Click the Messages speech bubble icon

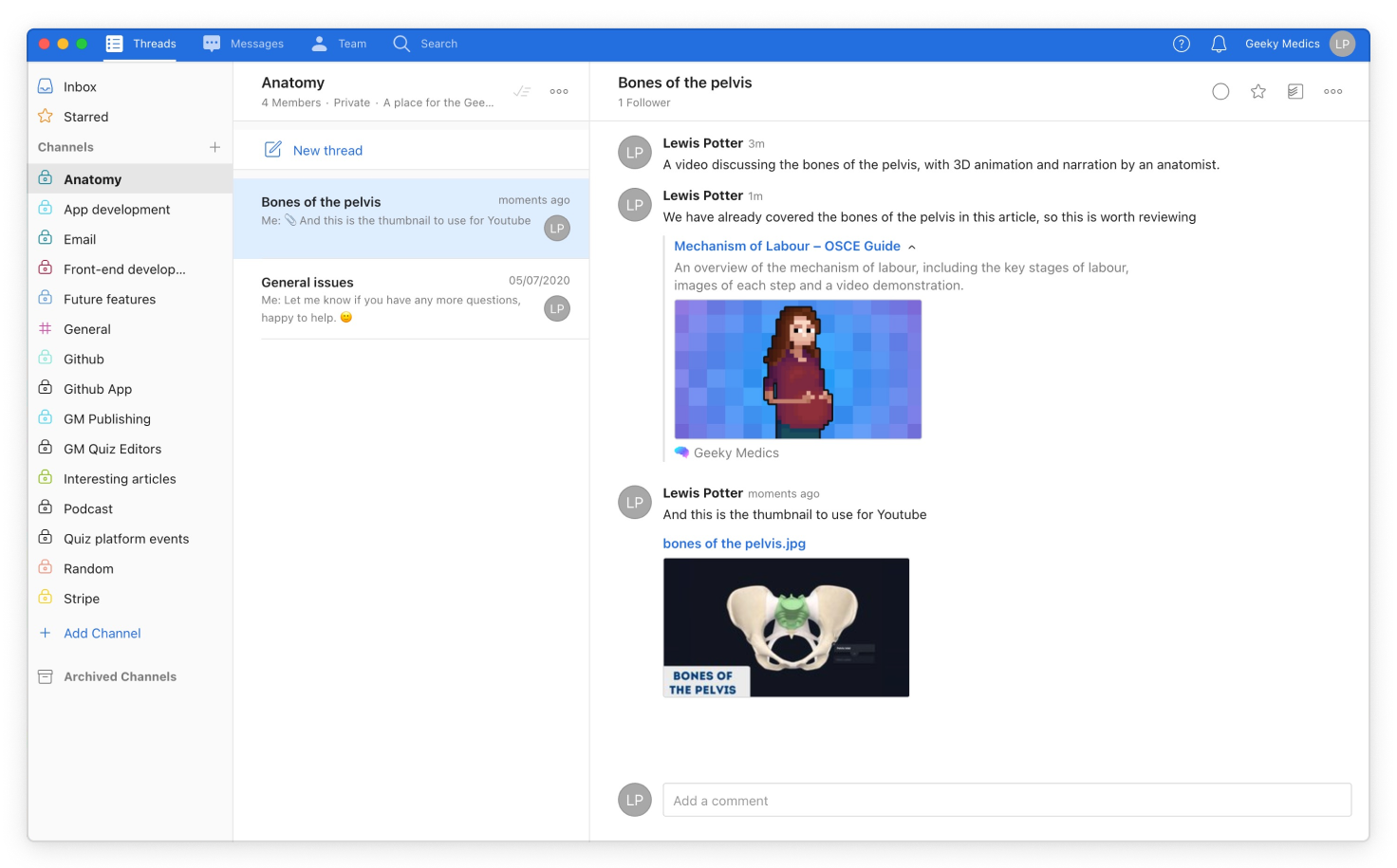(x=212, y=44)
